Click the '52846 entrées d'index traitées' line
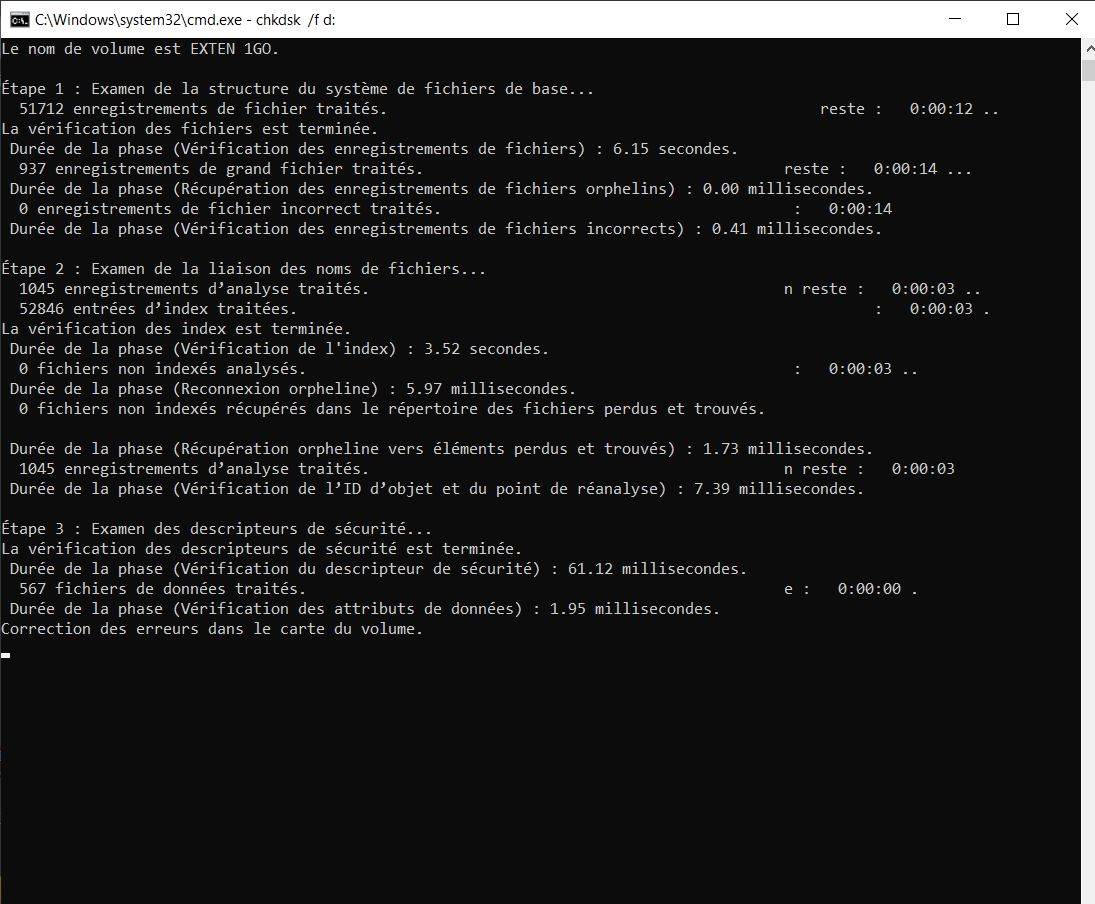Viewport: 1095px width, 904px height. 157,309
